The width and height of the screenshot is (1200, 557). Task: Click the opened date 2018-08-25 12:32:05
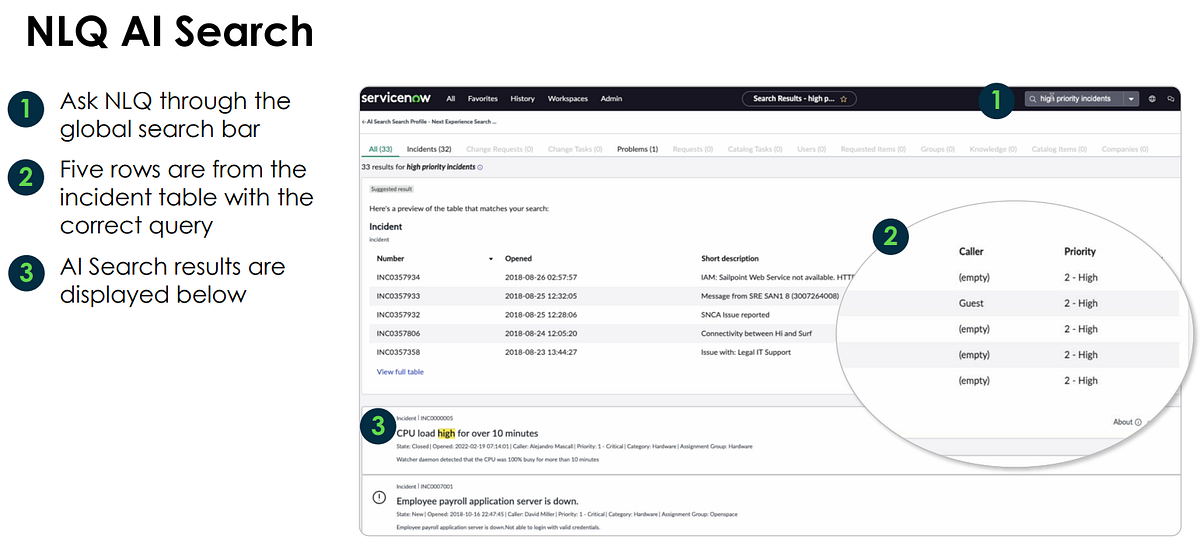tap(541, 296)
